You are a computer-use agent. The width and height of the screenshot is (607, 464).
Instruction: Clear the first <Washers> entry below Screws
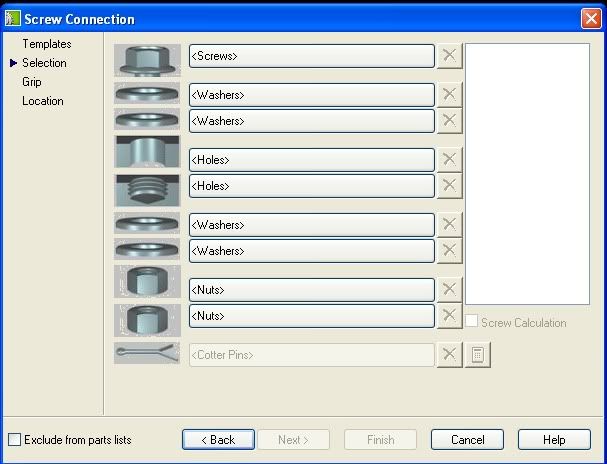[x=449, y=94]
